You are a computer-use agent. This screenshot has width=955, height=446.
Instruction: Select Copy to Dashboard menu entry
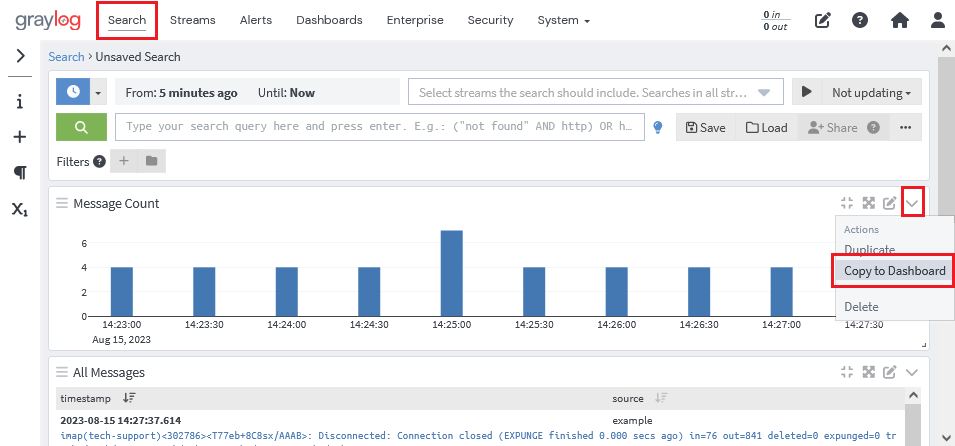click(x=895, y=271)
